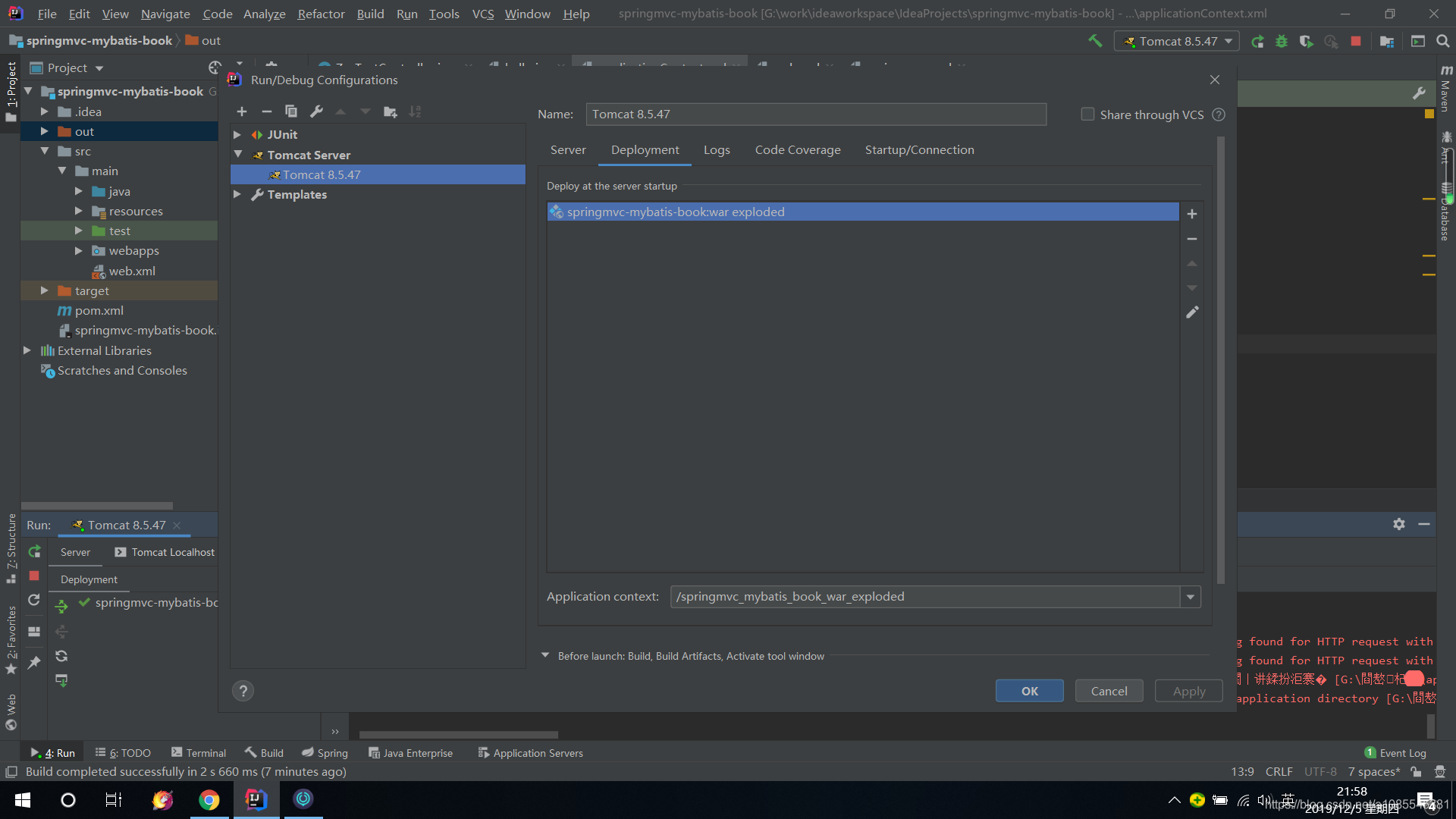Add artifact to deployment list
The image size is (1456, 819).
click(1192, 214)
